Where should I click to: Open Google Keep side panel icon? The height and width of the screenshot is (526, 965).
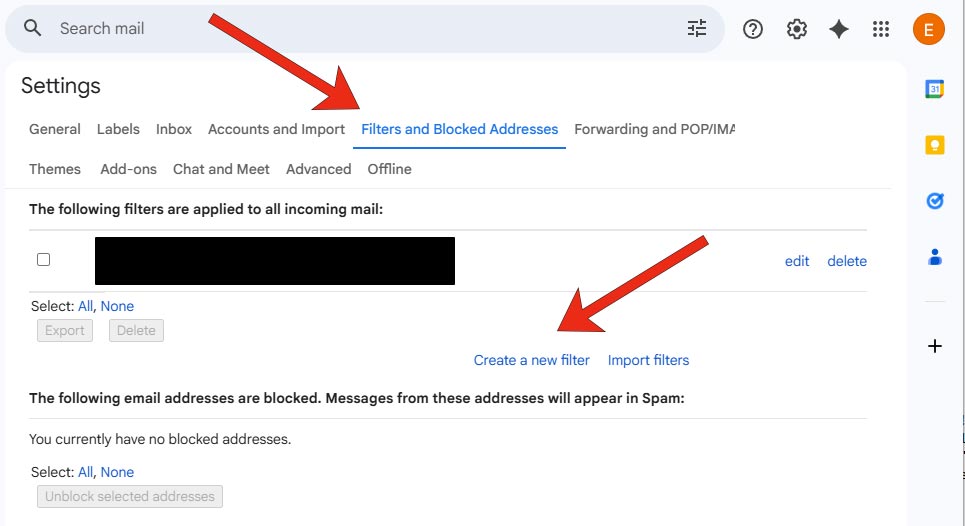point(934,145)
